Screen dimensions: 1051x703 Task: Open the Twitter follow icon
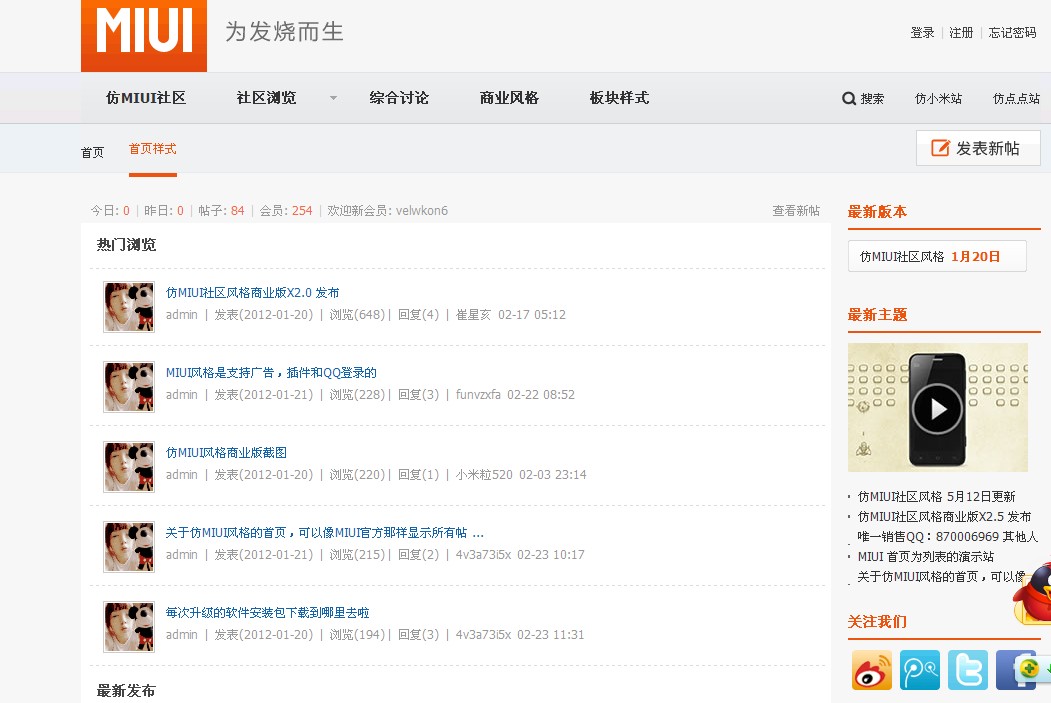pos(968,669)
